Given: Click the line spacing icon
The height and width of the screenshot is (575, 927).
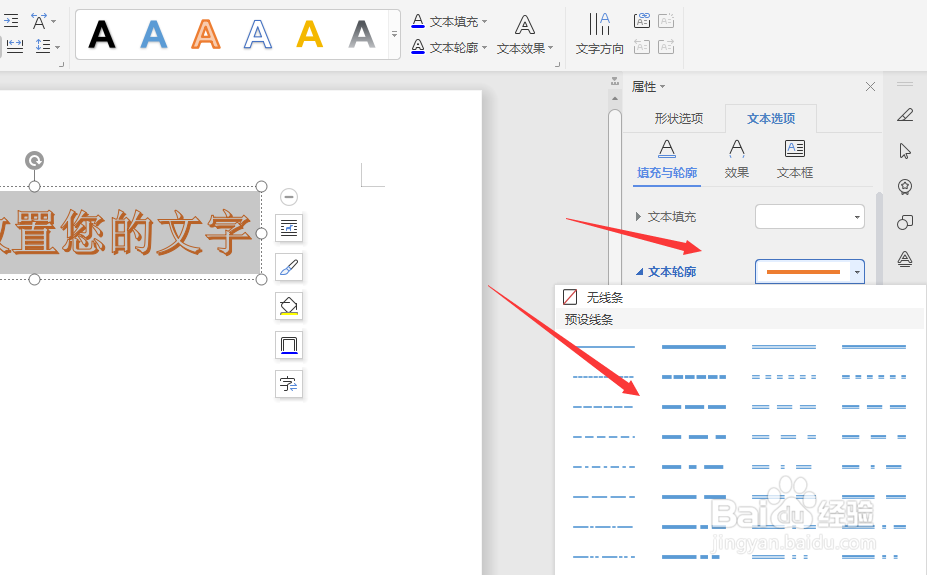Looking at the screenshot, I should (x=43, y=46).
